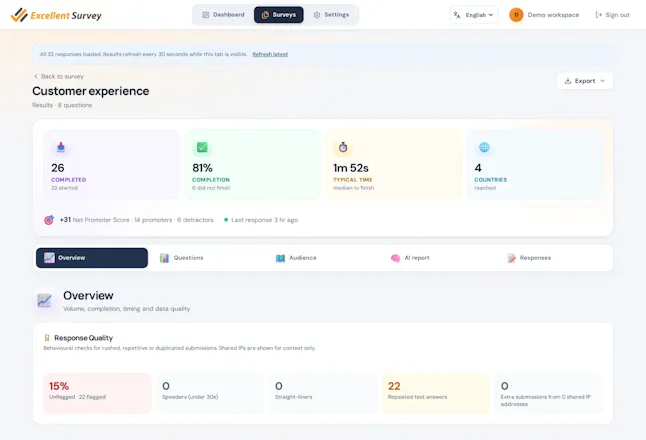Click the Audience map icon

(x=280, y=258)
